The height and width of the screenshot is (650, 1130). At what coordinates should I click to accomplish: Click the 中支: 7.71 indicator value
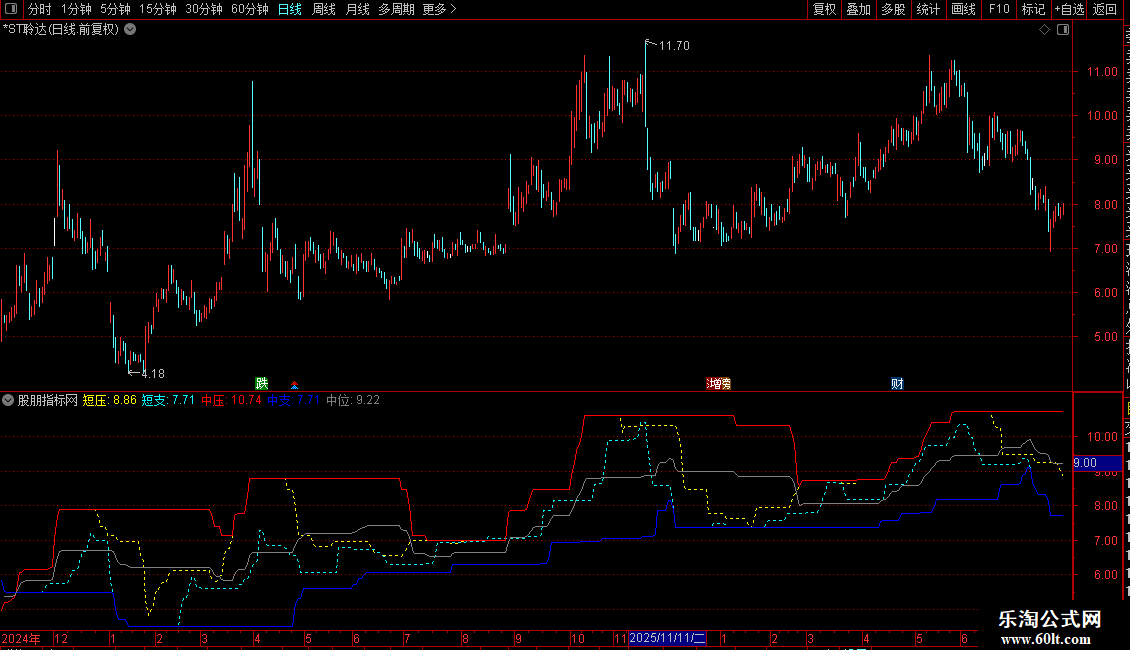coord(293,400)
